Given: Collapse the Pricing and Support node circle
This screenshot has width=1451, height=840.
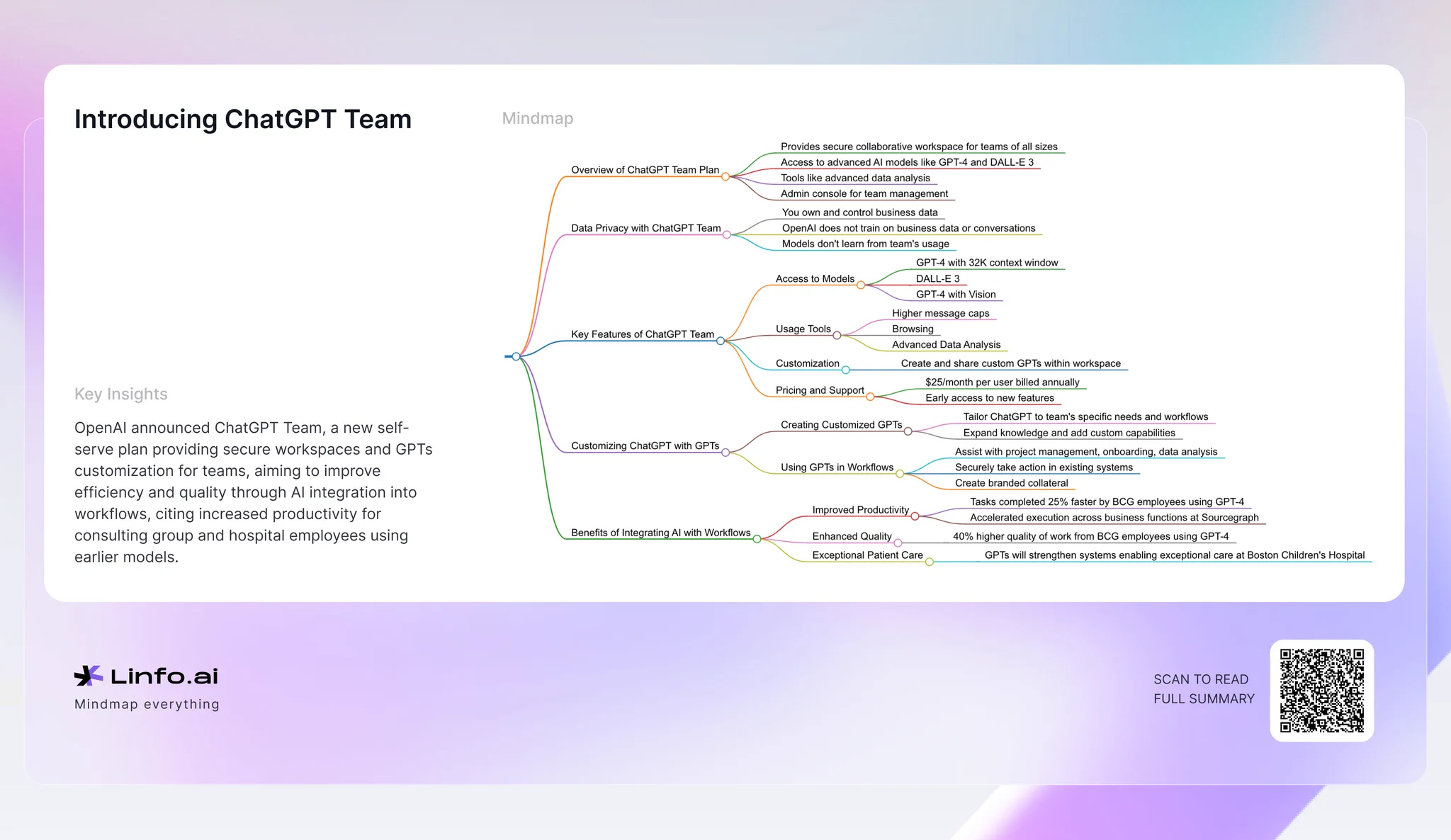Looking at the screenshot, I should coord(870,397).
